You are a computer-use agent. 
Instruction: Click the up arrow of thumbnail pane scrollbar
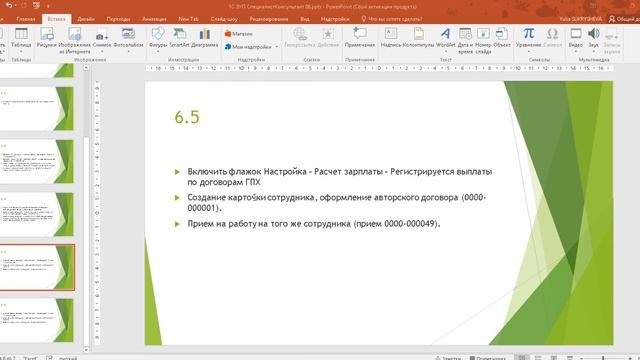[86, 68]
